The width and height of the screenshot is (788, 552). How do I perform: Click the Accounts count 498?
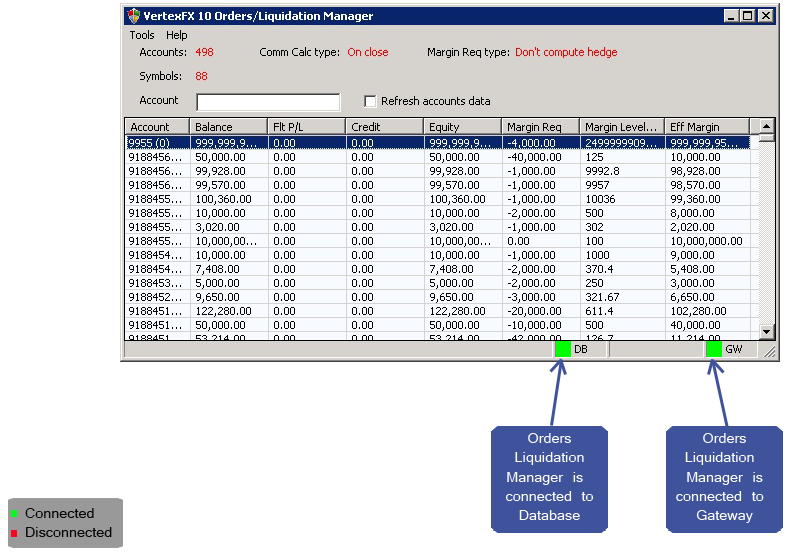point(205,52)
